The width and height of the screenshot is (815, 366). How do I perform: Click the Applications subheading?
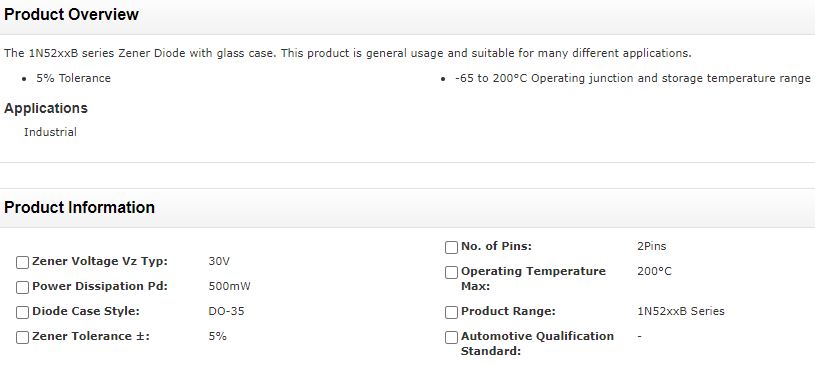[x=46, y=108]
